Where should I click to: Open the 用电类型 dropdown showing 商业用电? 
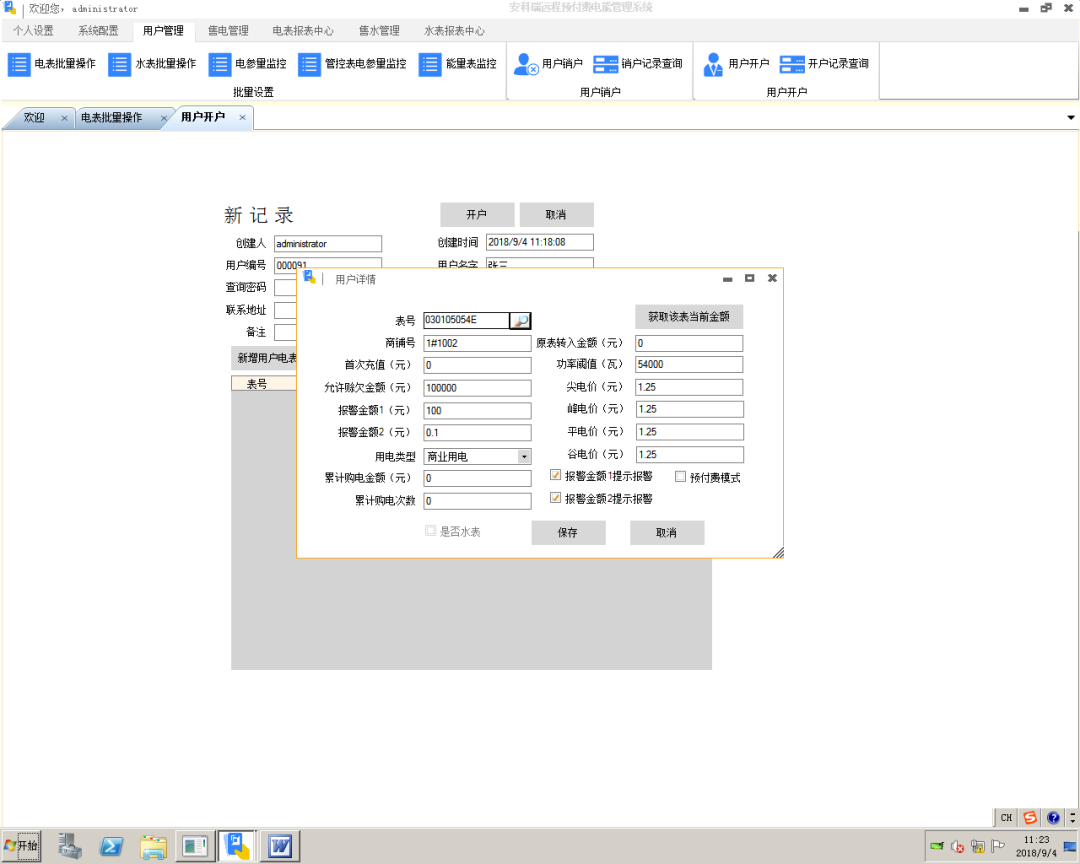click(x=525, y=455)
